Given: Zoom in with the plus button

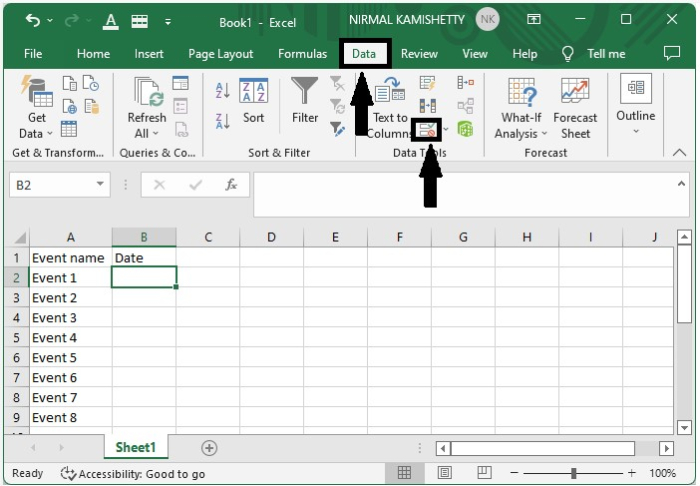Looking at the screenshot, I should tap(632, 473).
